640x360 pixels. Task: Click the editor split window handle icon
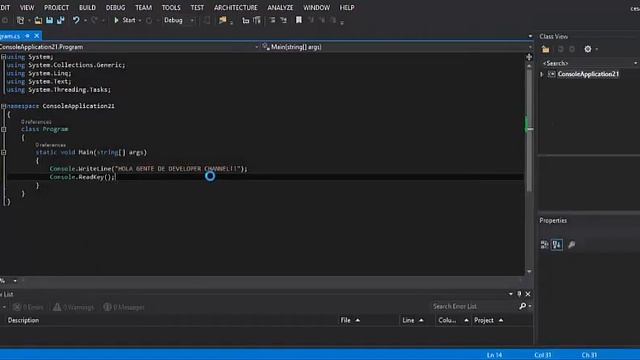pyautogui.click(x=529, y=57)
